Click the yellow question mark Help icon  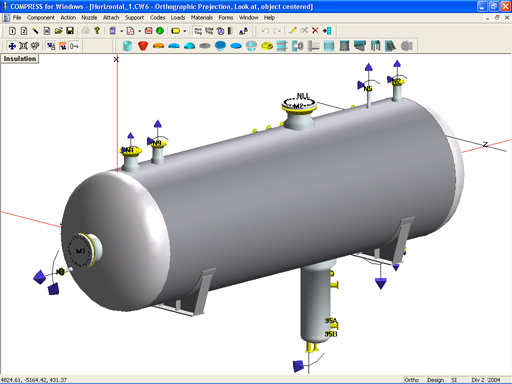pos(97,31)
